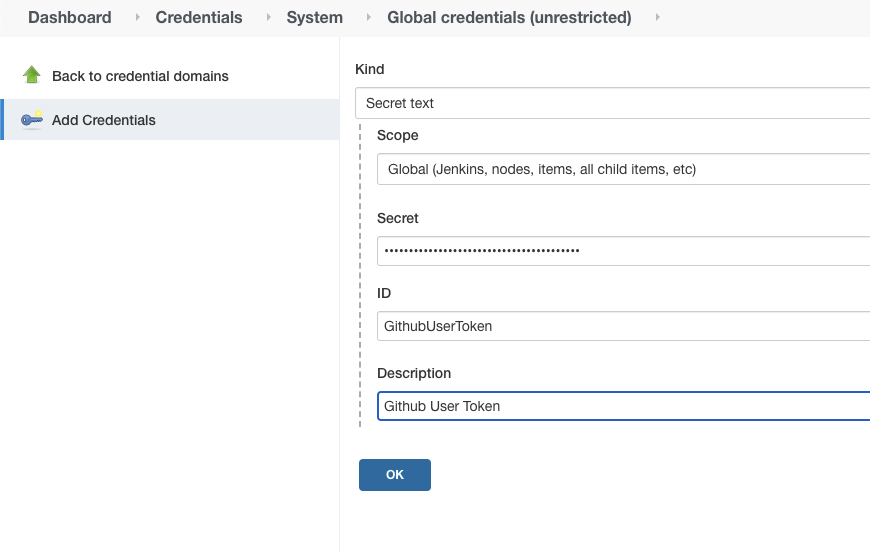870x552 pixels.
Task: Expand arrow after System breadcrumb
Action: (x=368, y=17)
